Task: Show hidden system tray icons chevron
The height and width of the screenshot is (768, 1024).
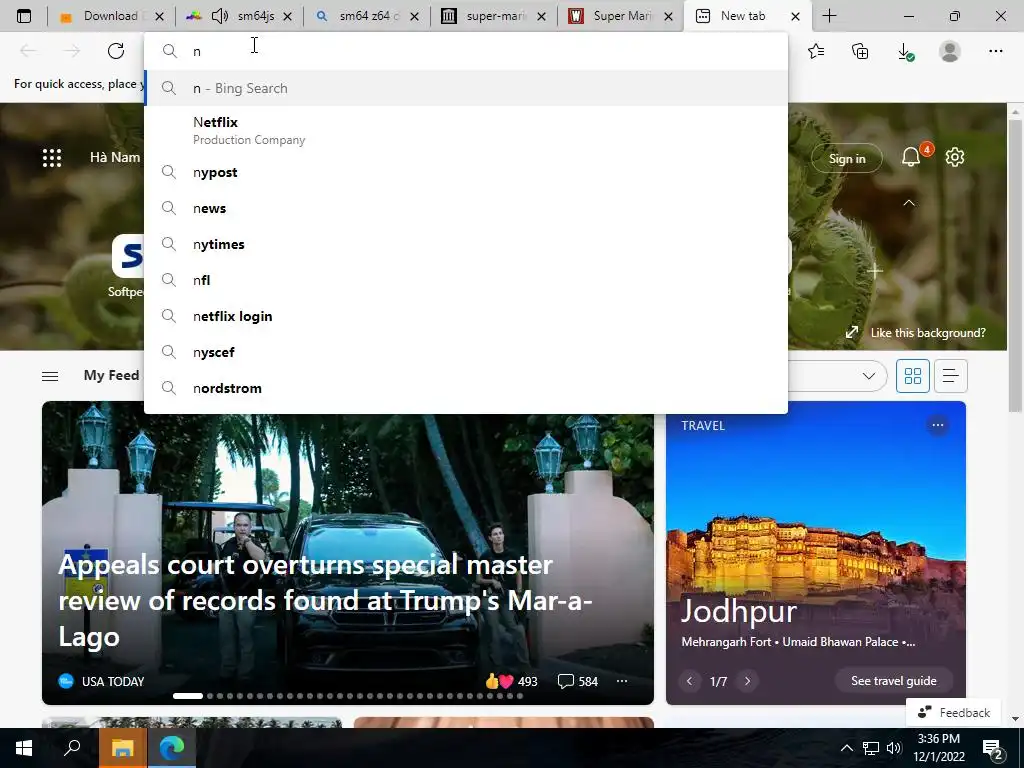Action: pos(846,748)
